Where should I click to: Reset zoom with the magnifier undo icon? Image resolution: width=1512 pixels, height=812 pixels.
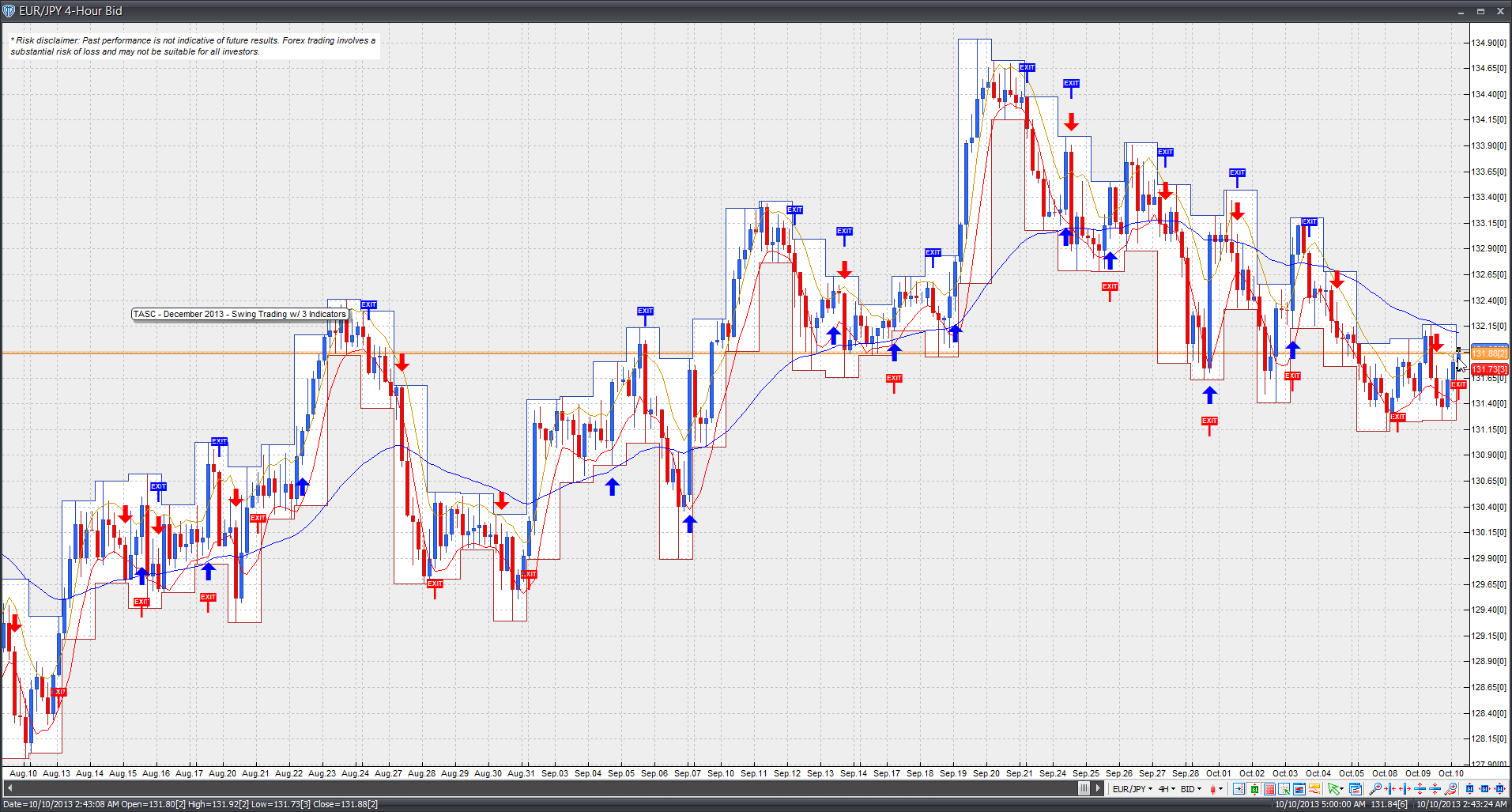point(1450,789)
